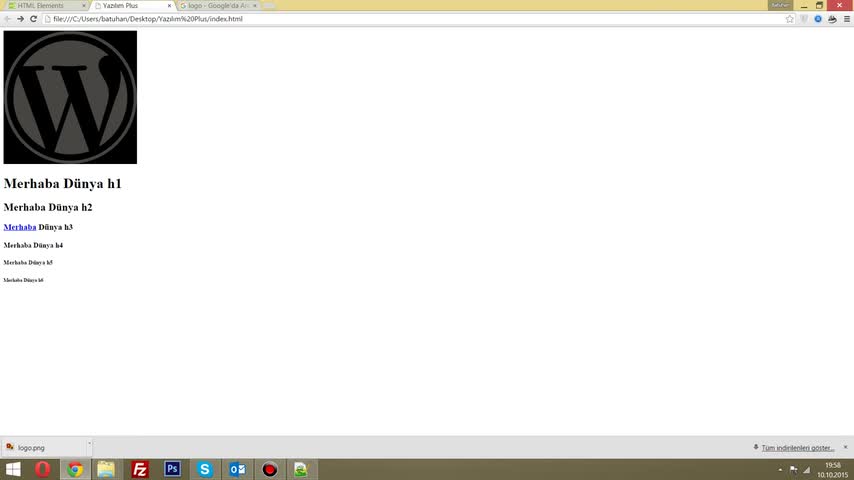Click the Merhaba Dünya h6 heading text
Viewport: 854px width, 480px height.
pyautogui.click(x=23, y=280)
